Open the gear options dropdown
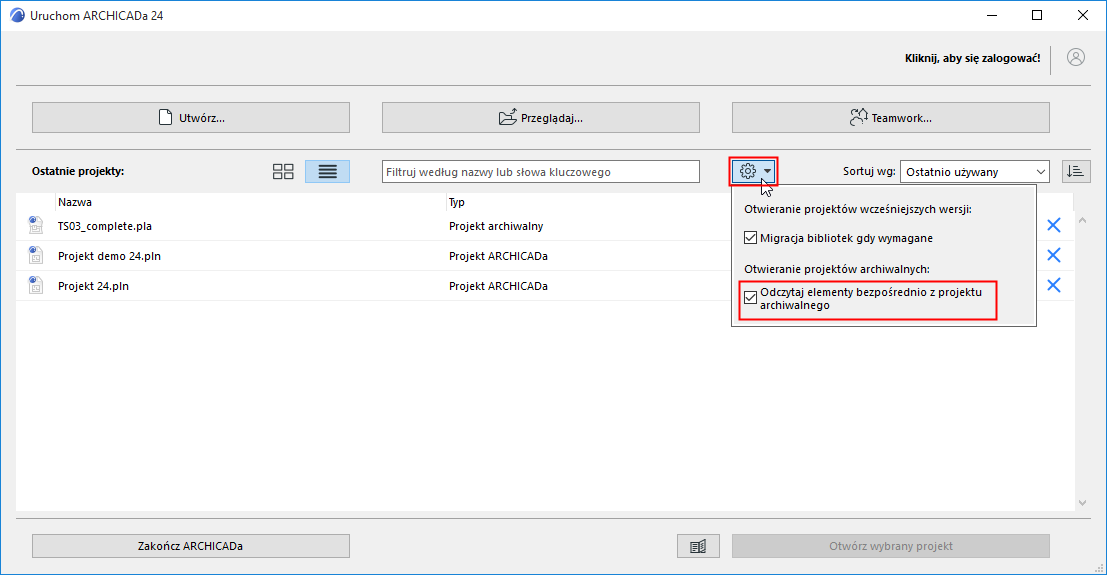This screenshot has width=1107, height=575. 754,171
